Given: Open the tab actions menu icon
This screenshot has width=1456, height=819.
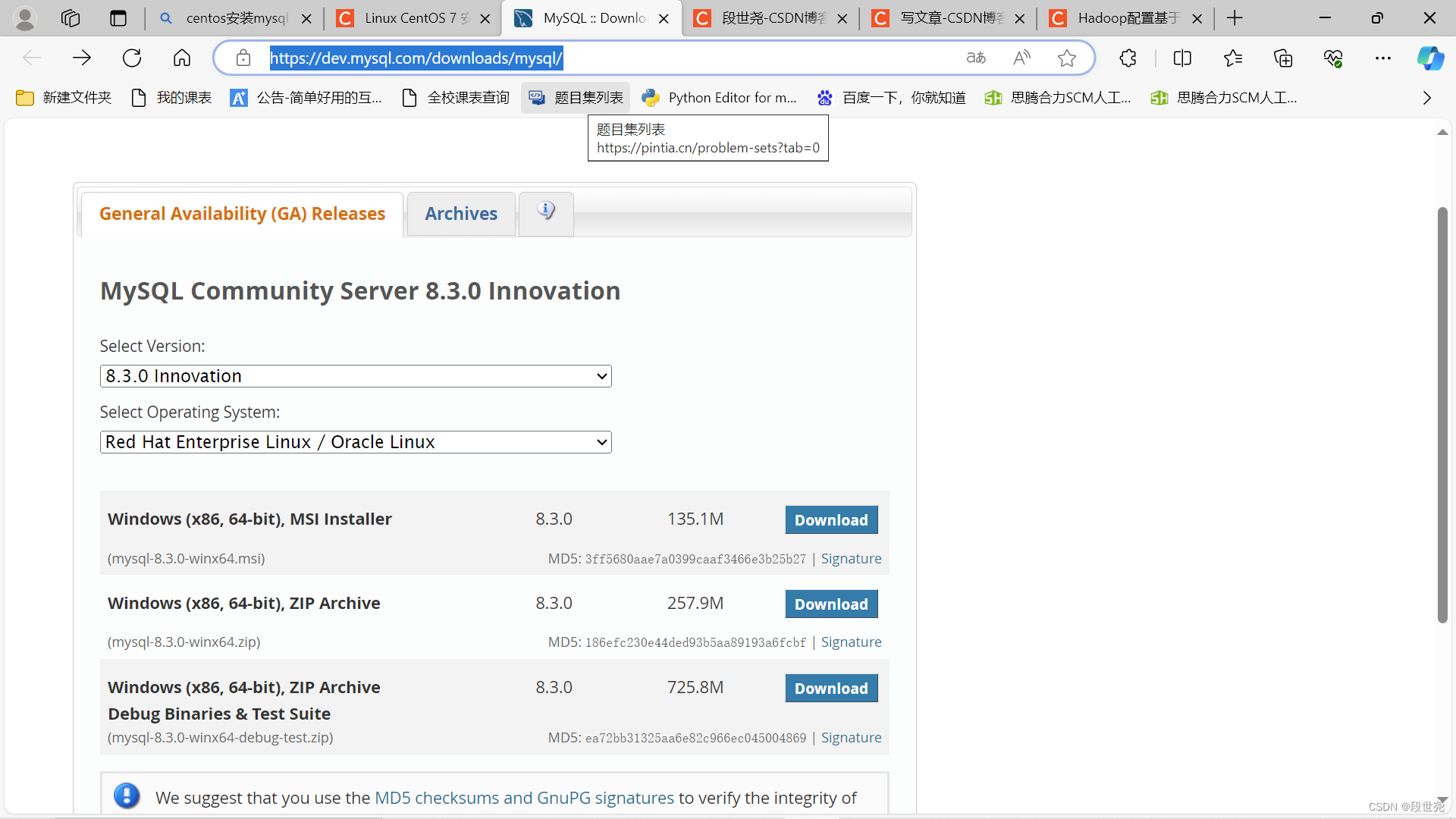Looking at the screenshot, I should (x=118, y=18).
